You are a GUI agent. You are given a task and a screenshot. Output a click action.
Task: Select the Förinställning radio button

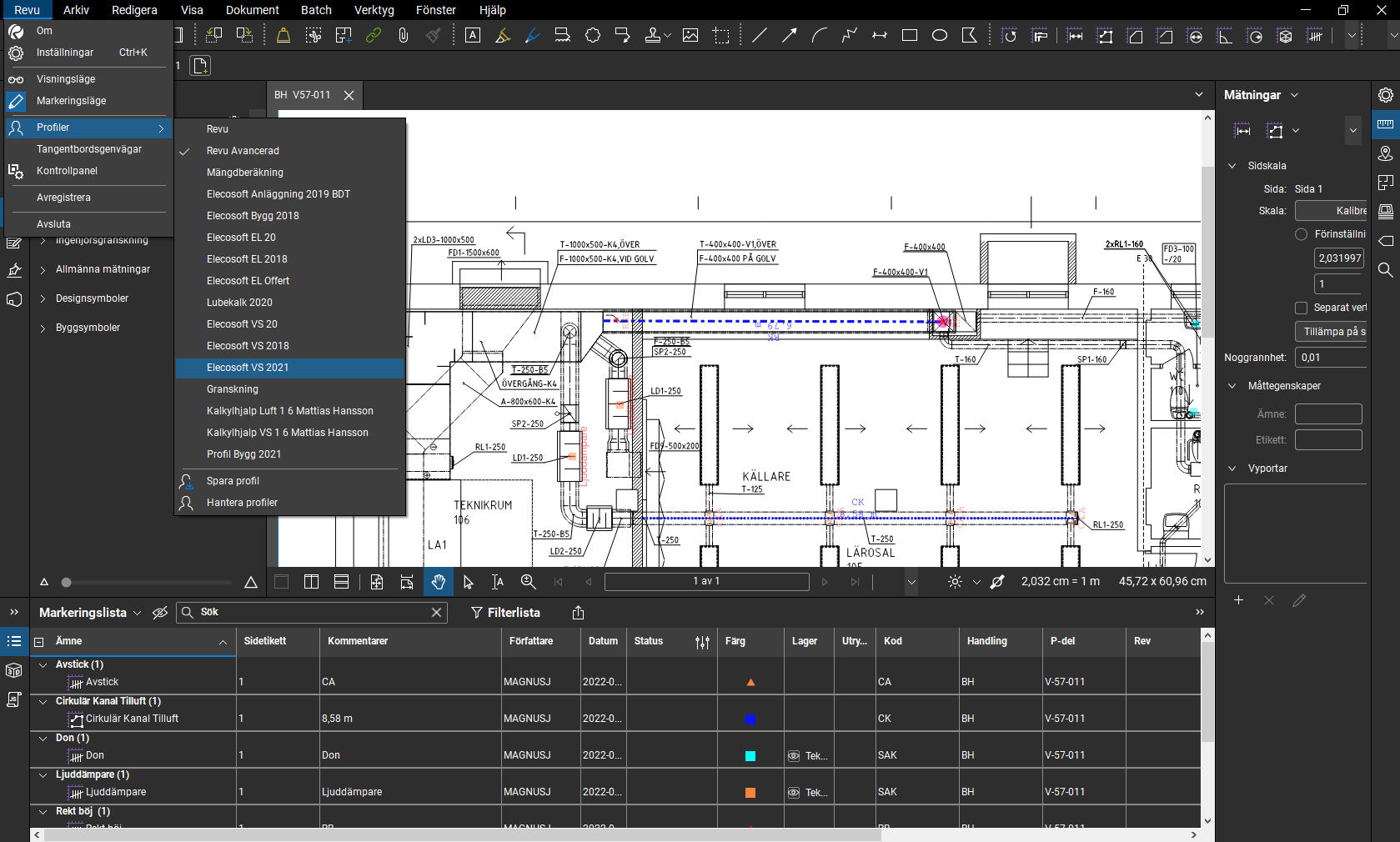click(x=1301, y=234)
